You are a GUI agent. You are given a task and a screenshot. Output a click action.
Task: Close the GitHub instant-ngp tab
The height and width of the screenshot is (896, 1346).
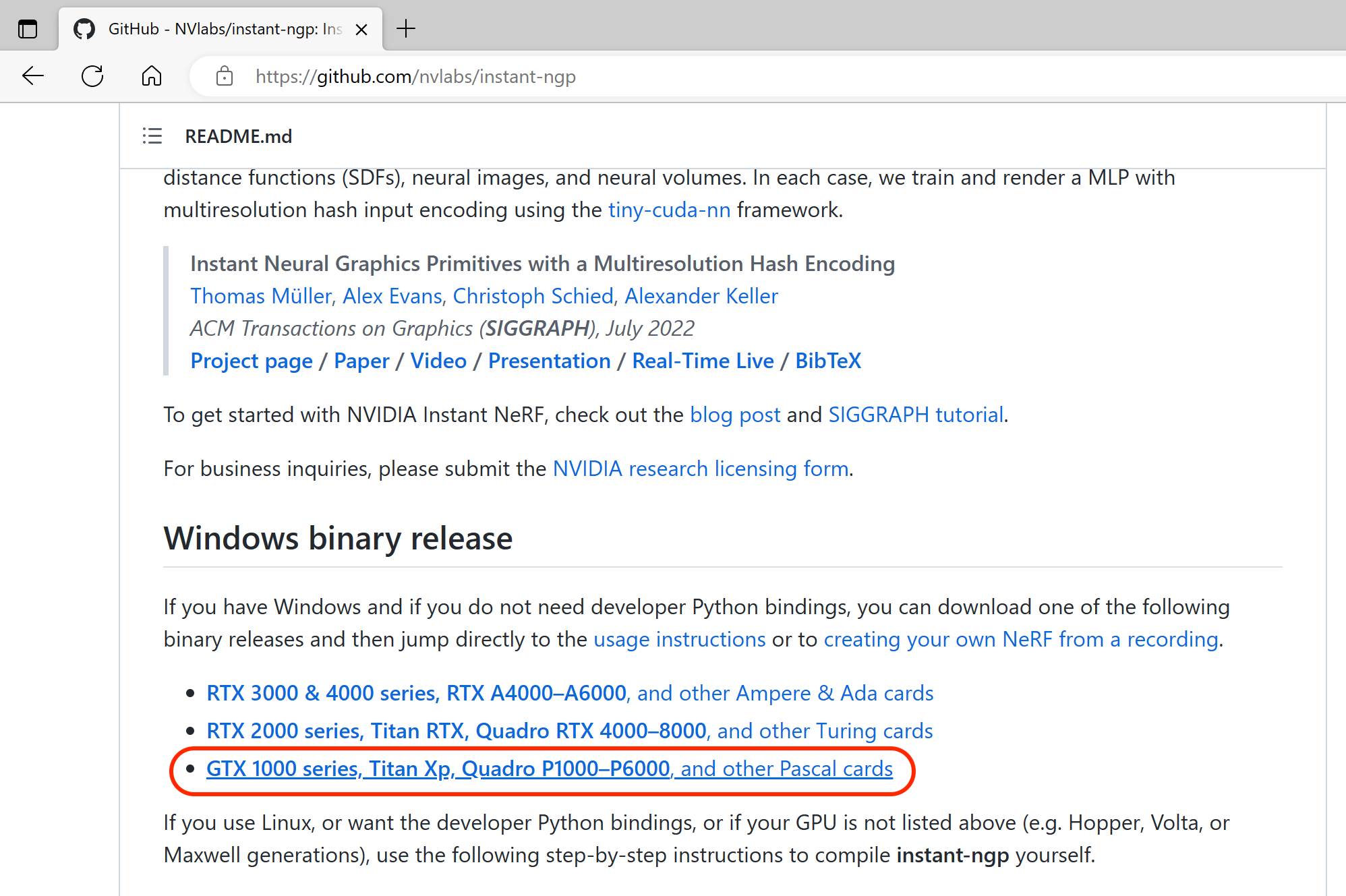tap(361, 29)
